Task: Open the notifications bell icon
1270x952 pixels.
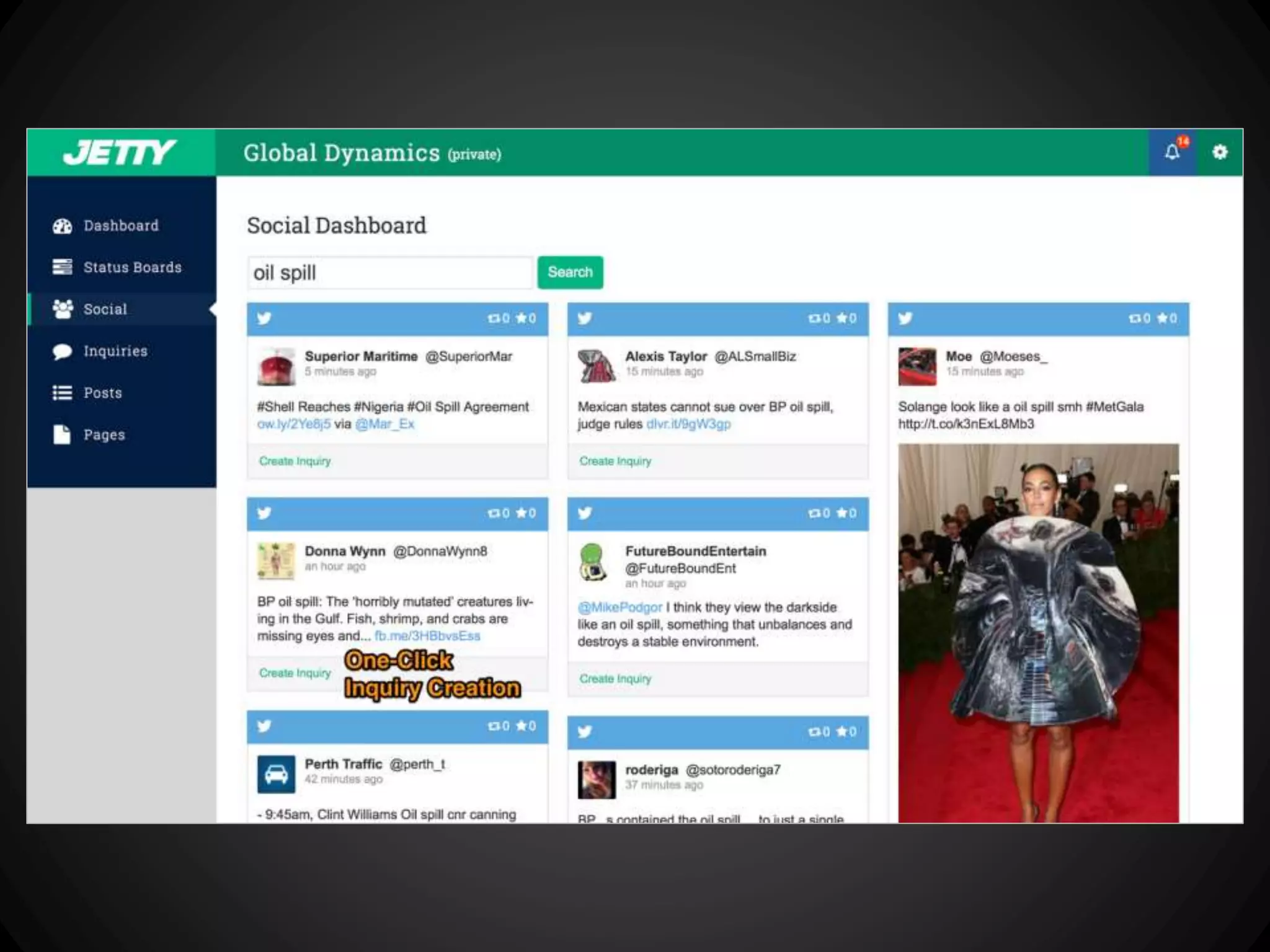Action: (1171, 152)
